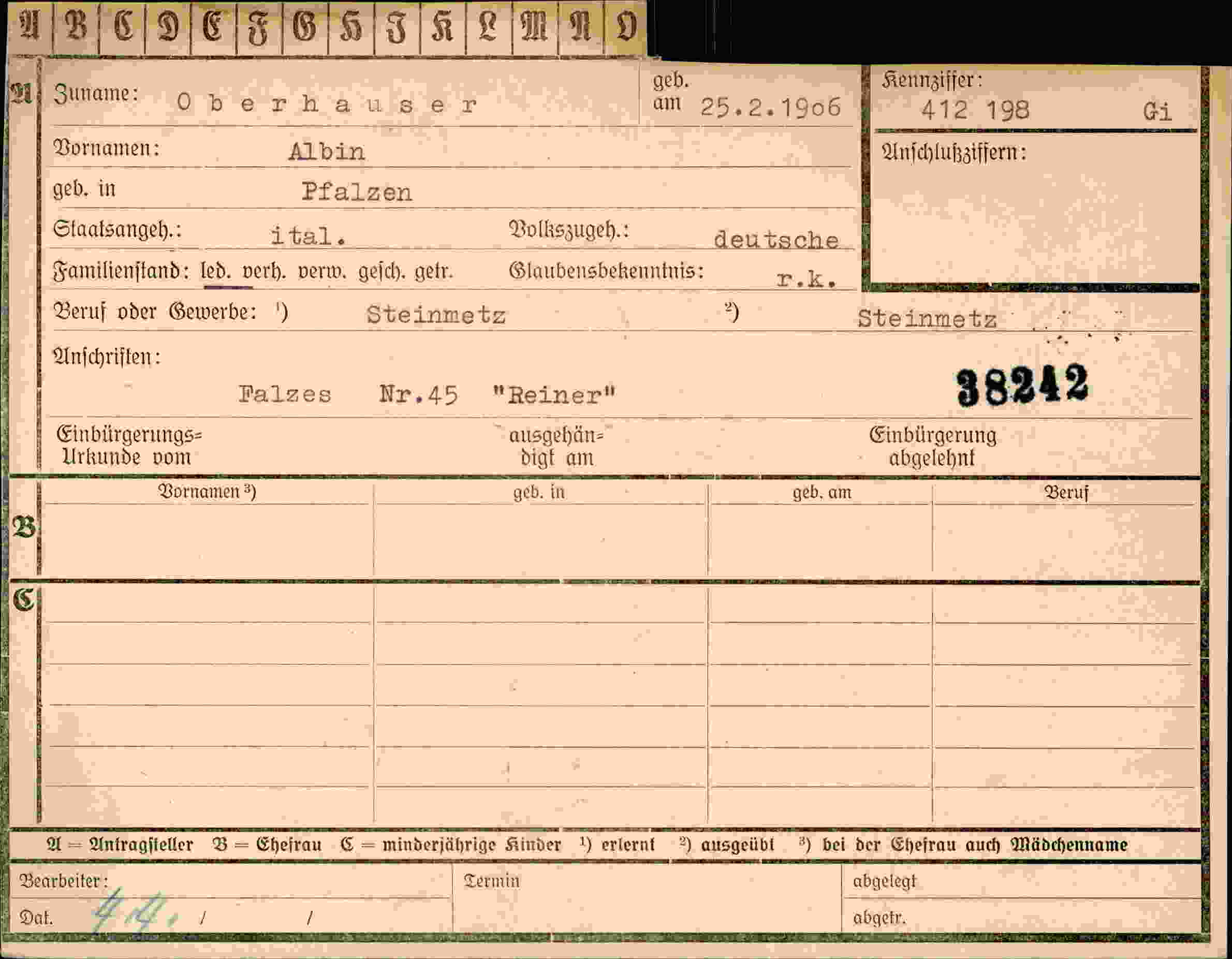The width and height of the screenshot is (1232, 959).
Task: Select the 'Staatsangeh.:' label
Action: click(118, 230)
